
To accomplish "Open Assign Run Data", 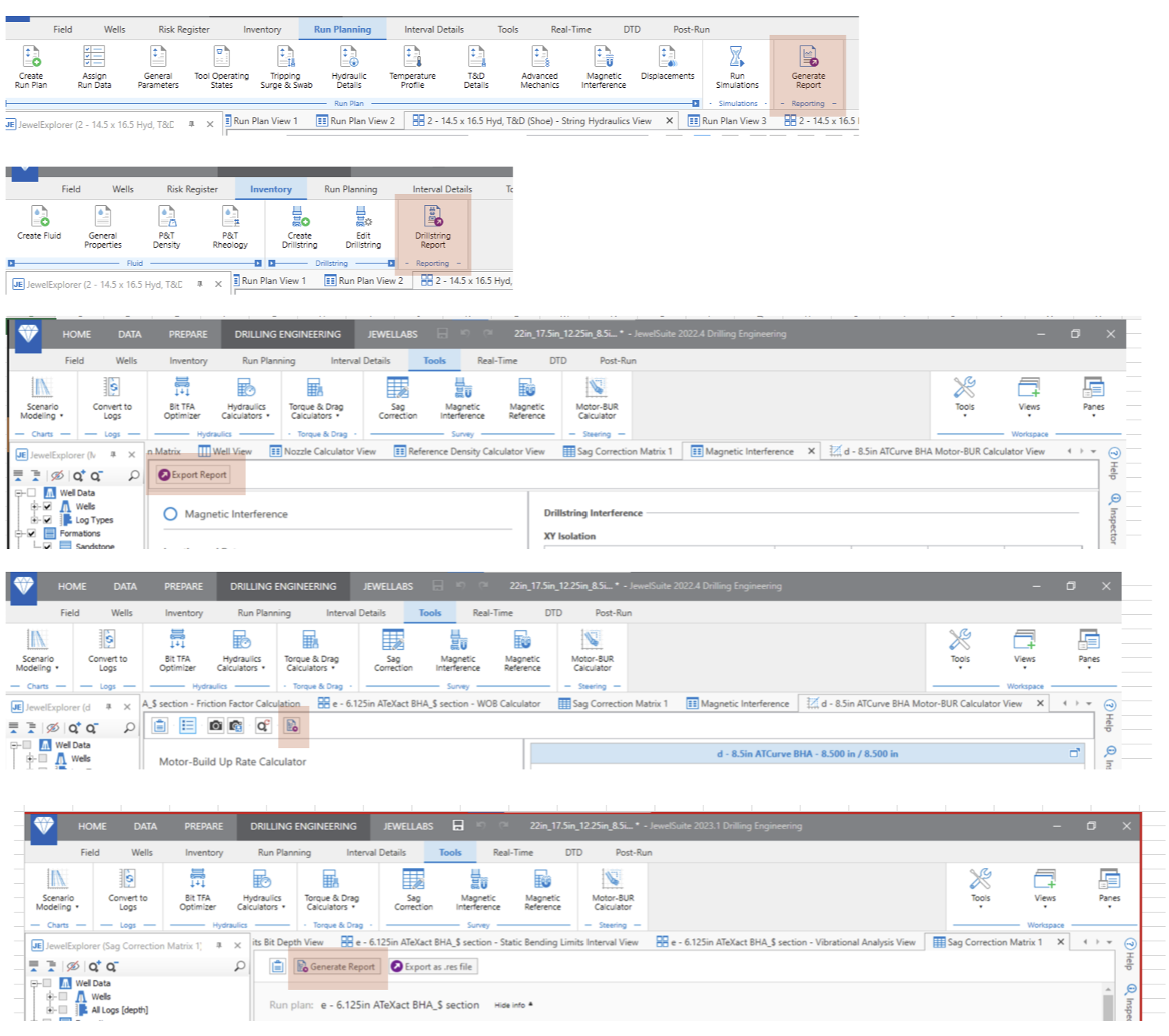I will (x=95, y=67).
